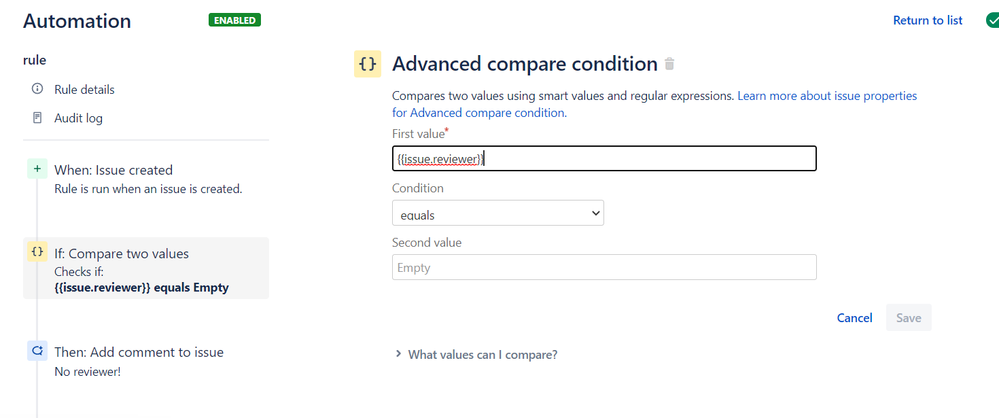
Task: Click the green checkmark icon at top right
Action: click(x=992, y=20)
